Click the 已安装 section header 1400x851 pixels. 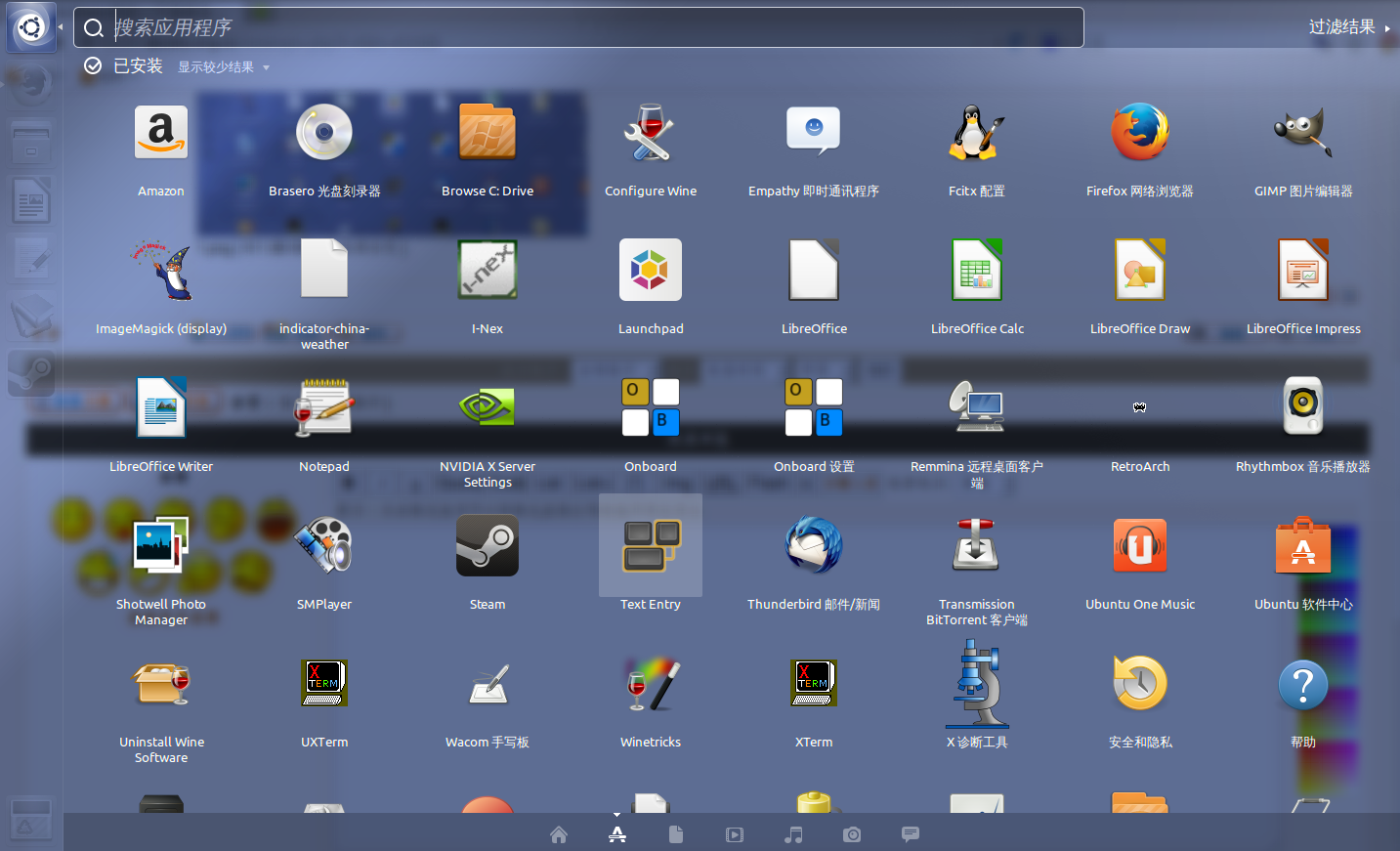pyautogui.click(x=138, y=65)
